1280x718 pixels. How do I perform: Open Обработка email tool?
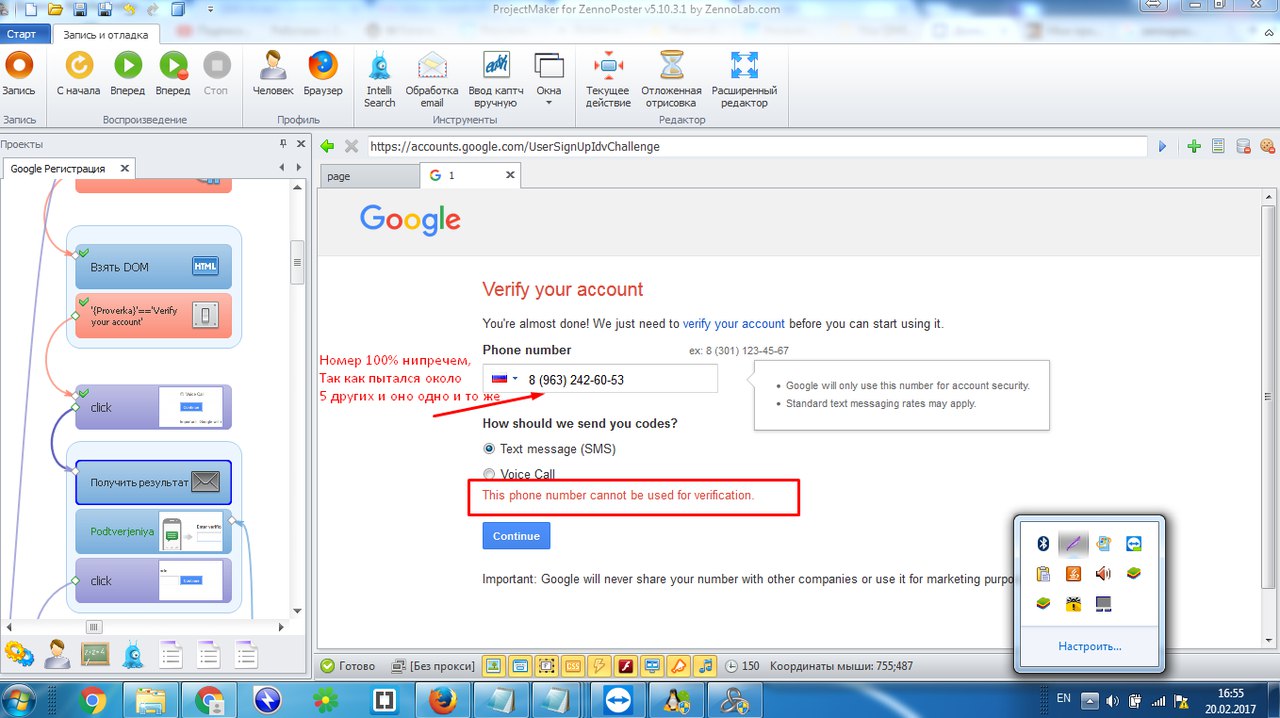point(432,79)
